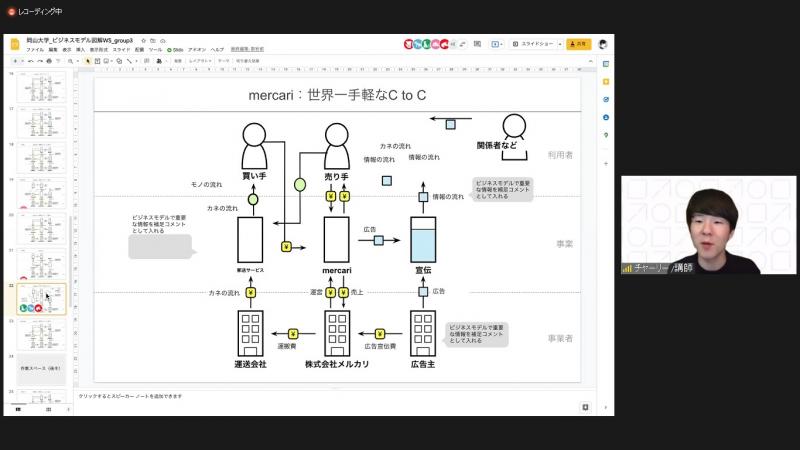Click the account profile avatar
Image resolution: width=800 pixels, height=450 pixels.
603,44
